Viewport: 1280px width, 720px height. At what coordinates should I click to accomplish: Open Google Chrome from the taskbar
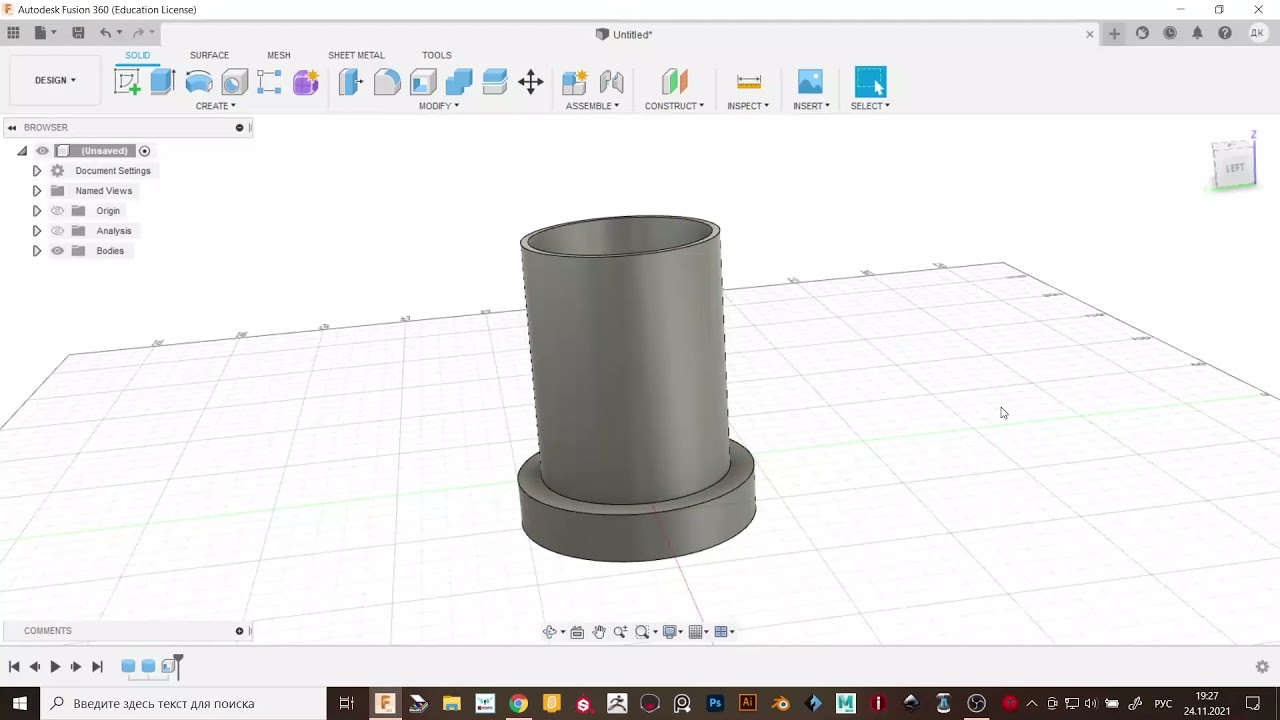click(518, 704)
